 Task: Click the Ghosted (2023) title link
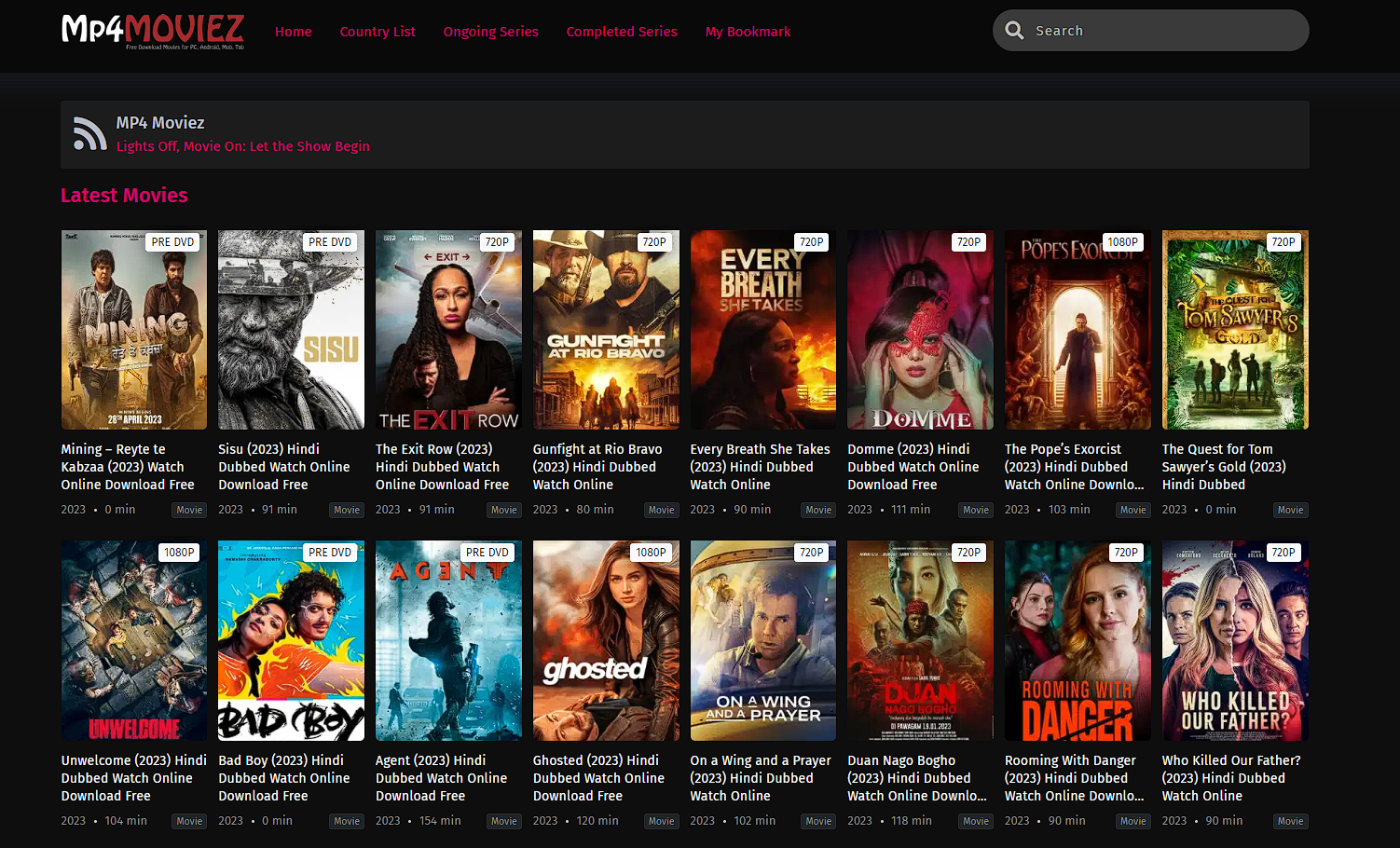coord(598,778)
